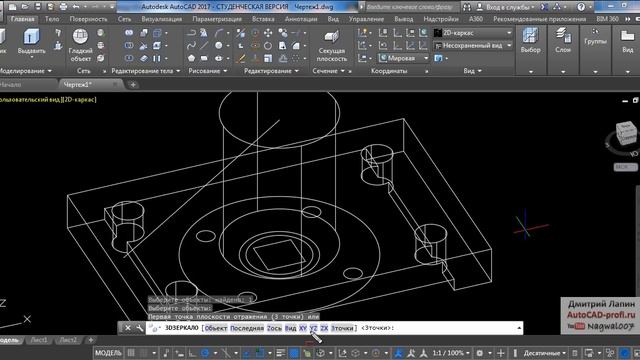The height and width of the screenshot is (360, 640).
Task: Select the polyline draw tool icon
Action: pos(191,33)
